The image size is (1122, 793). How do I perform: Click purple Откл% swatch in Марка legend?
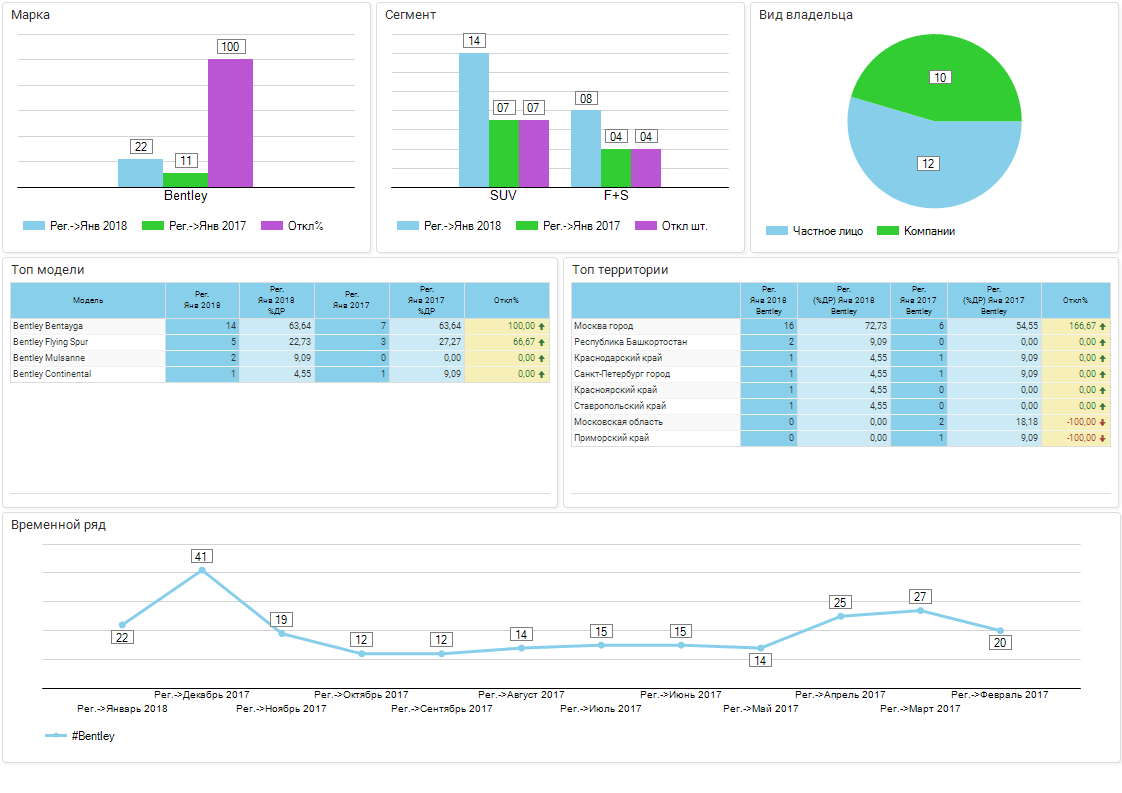[x=272, y=225]
